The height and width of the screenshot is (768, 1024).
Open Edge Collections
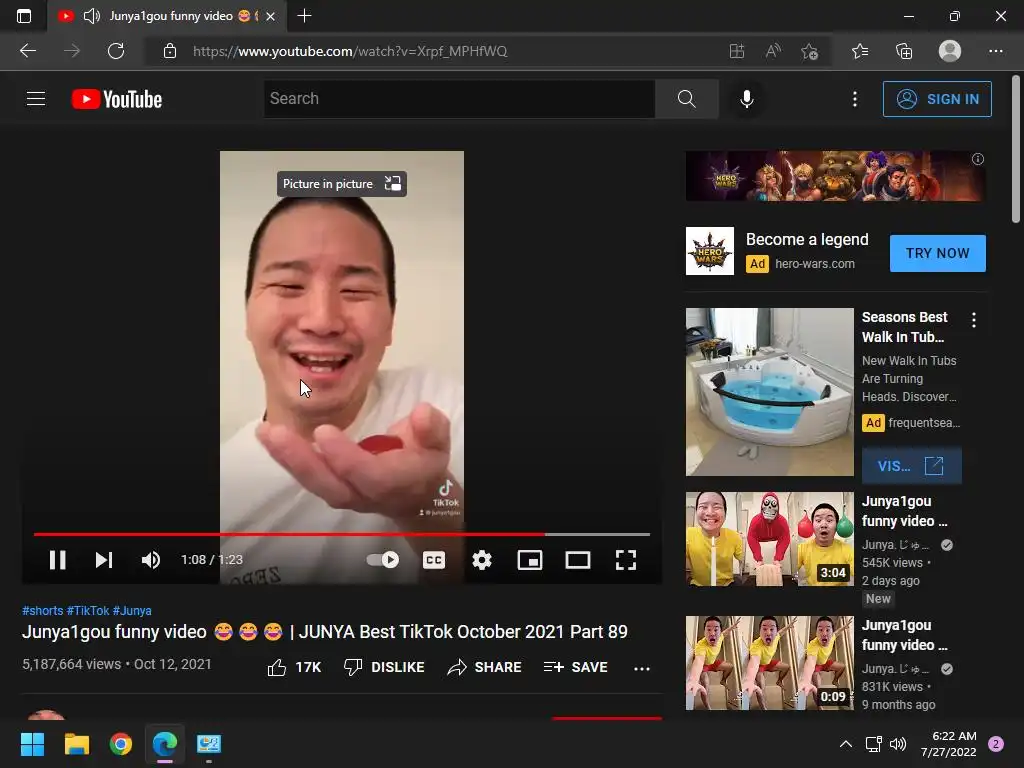(904, 51)
